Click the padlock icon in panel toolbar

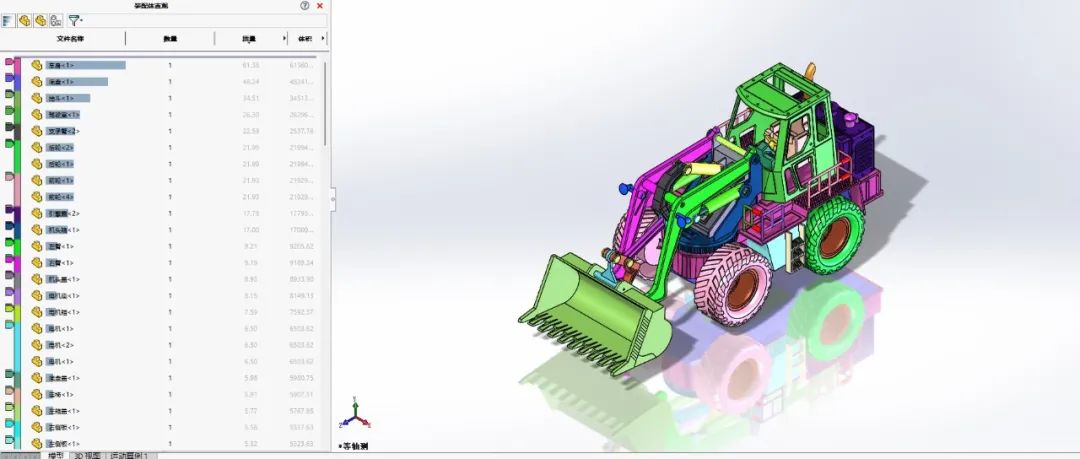click(56, 21)
